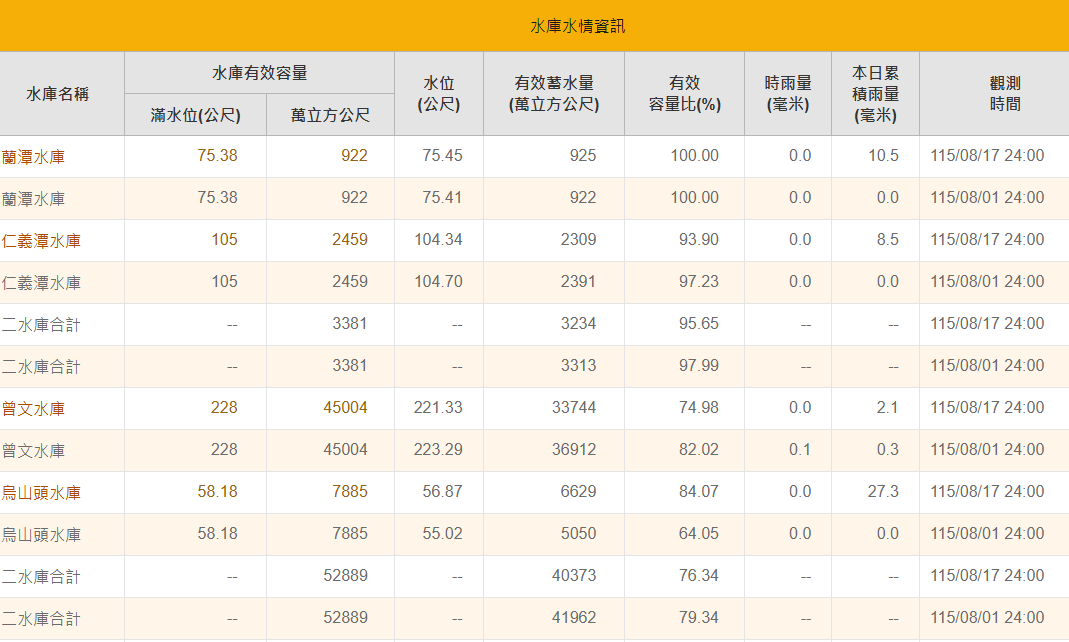Select capacity ratio 97.23
Viewport: 1069px width, 642px height.
[699, 281]
